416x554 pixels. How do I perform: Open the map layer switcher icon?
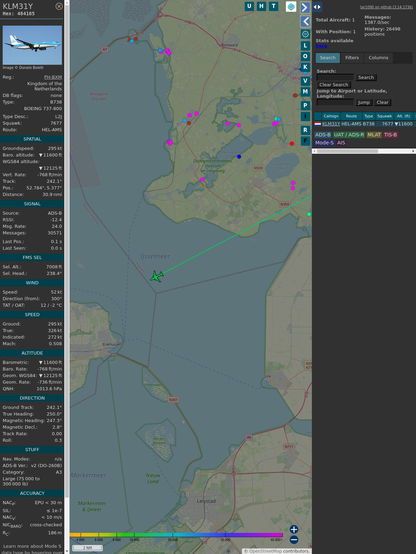(x=291, y=6)
